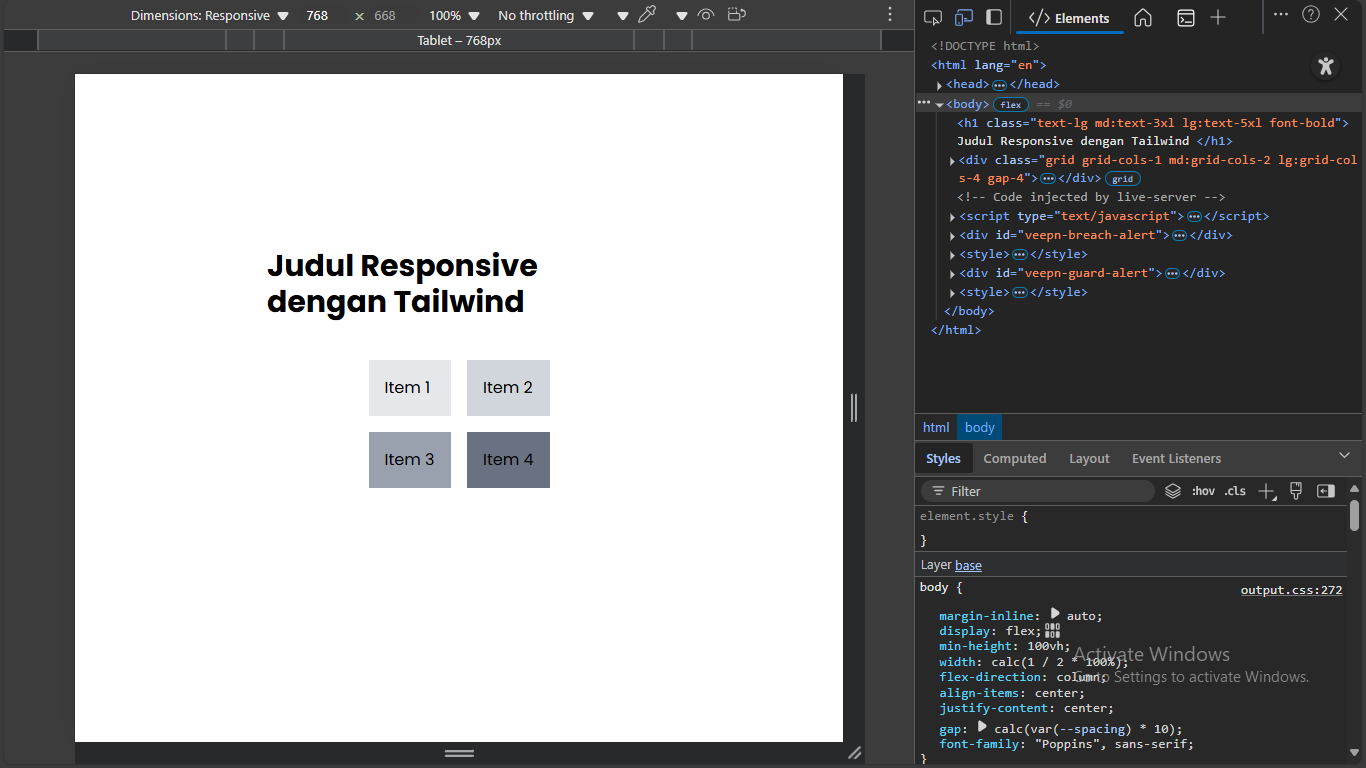Click plus icon to add more tools
The image size is (1366, 768).
pos(1218,17)
